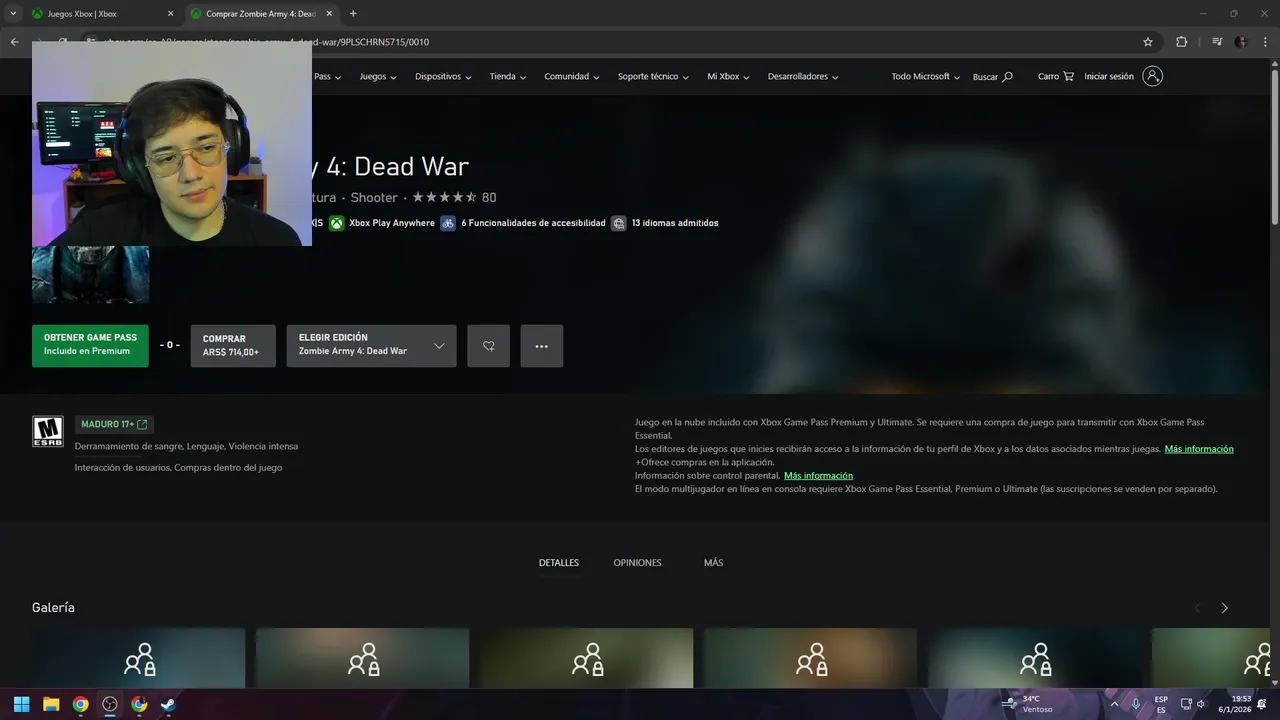Screen dimensions: 1280x720
Task: Click the Shooter genre label
Action: point(374,198)
